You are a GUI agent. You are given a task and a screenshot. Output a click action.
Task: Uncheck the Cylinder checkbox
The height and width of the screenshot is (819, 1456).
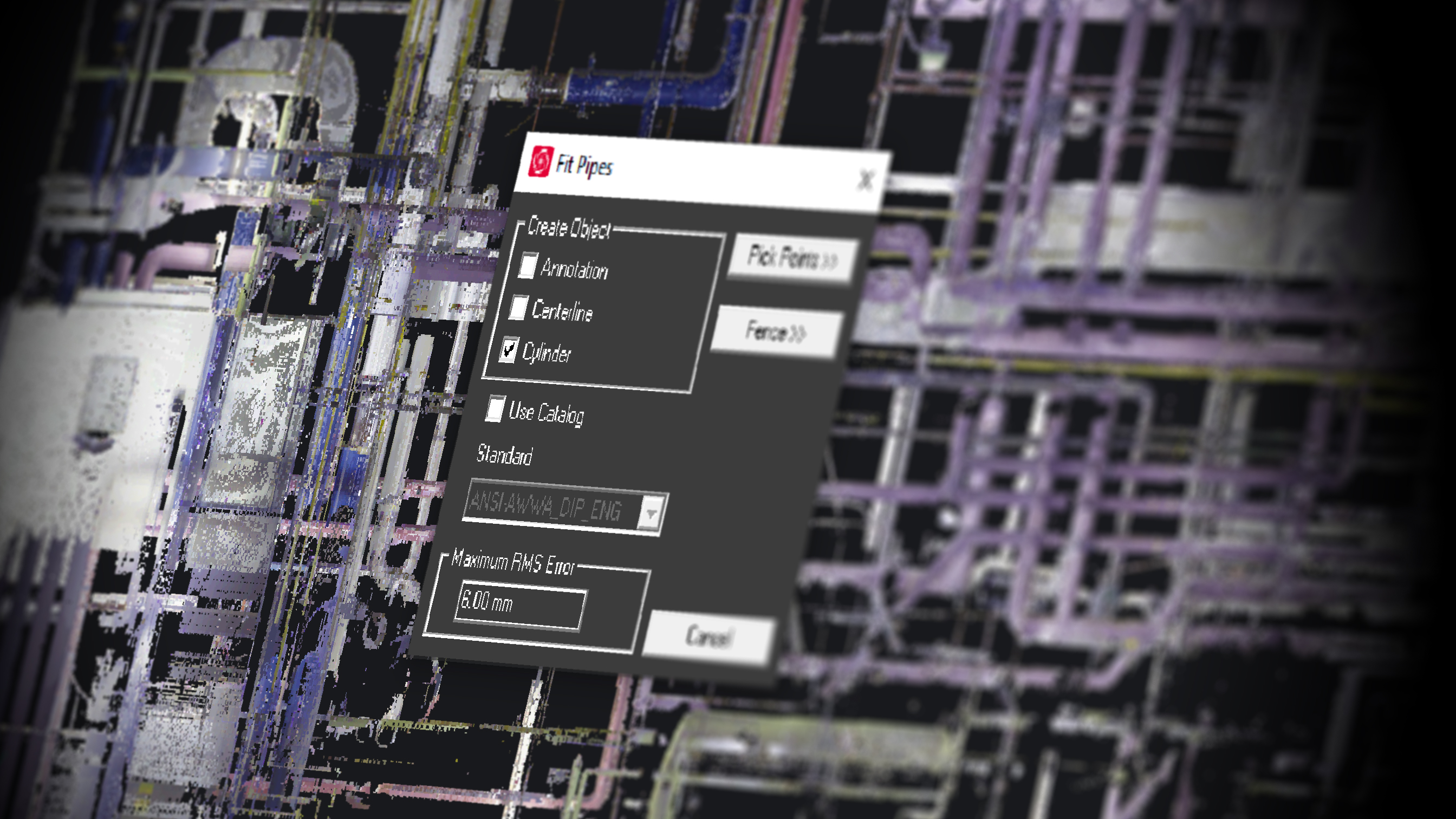tap(509, 349)
